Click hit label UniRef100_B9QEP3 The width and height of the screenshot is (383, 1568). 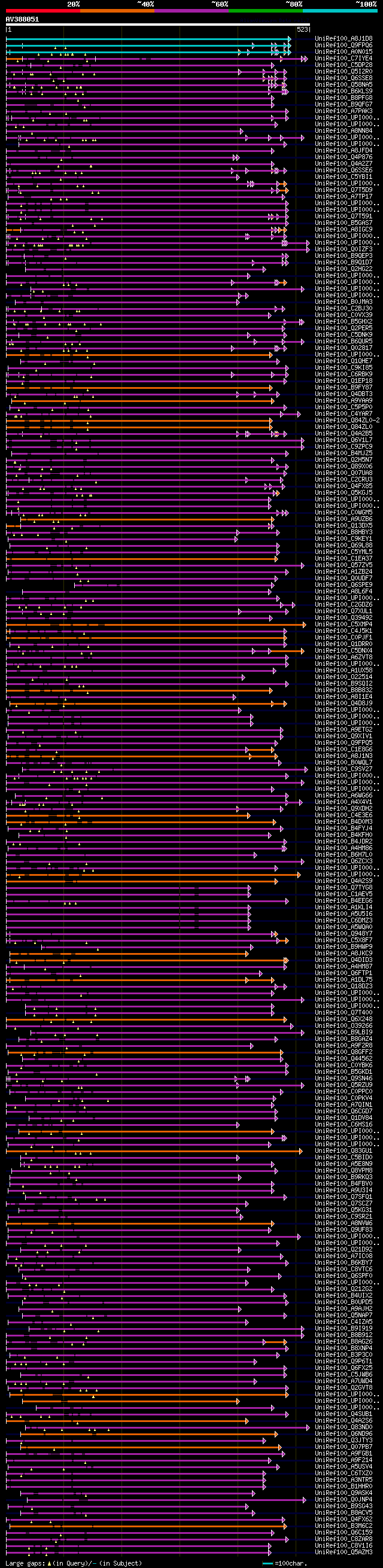(344, 255)
